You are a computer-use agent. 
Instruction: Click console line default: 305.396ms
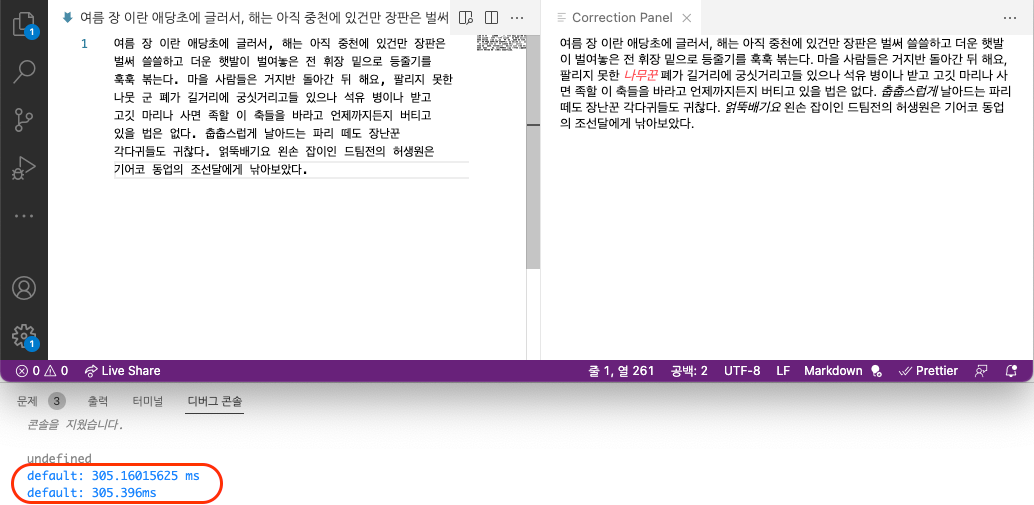[x=92, y=492]
